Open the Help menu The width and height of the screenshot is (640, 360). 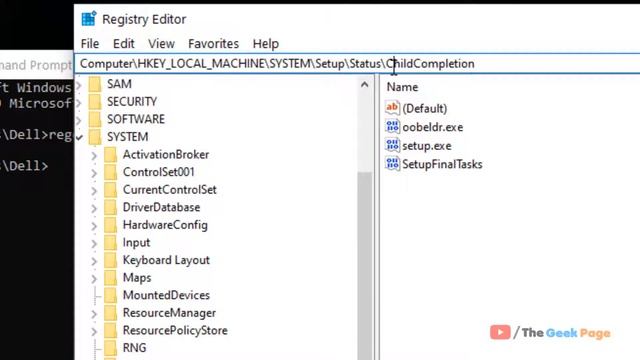coord(266,44)
